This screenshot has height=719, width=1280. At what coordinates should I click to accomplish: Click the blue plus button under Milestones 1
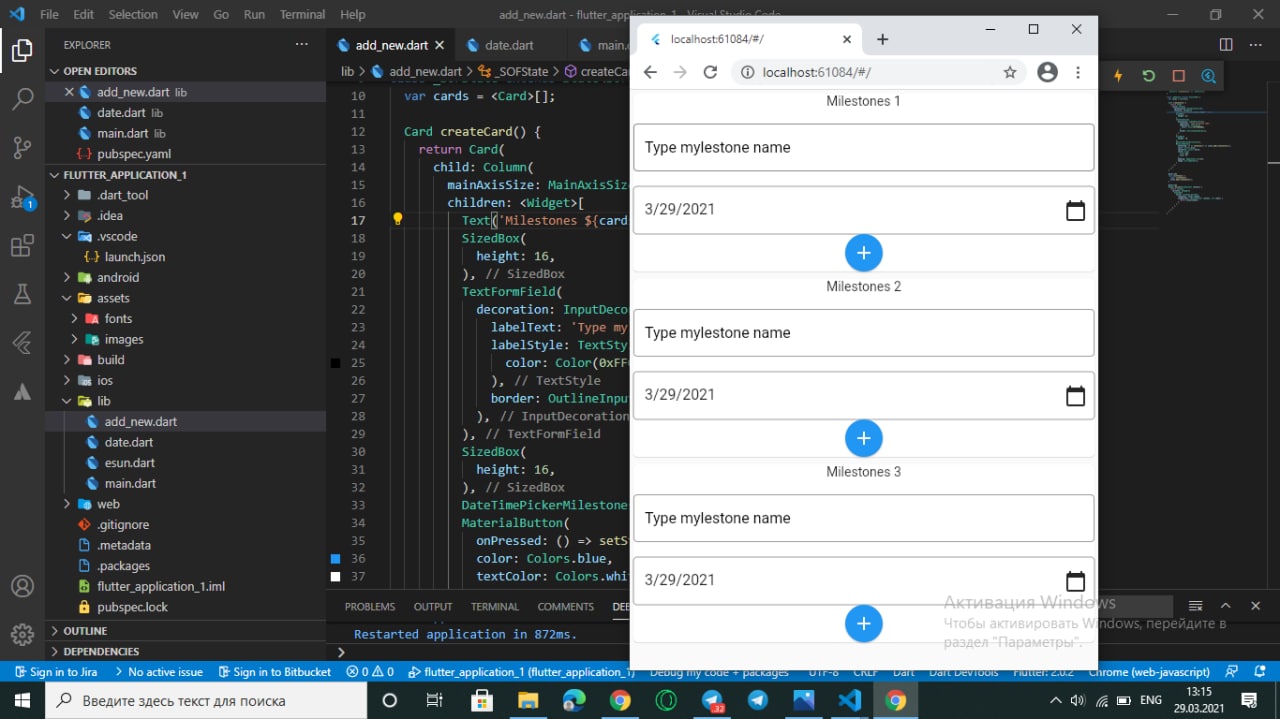(864, 253)
